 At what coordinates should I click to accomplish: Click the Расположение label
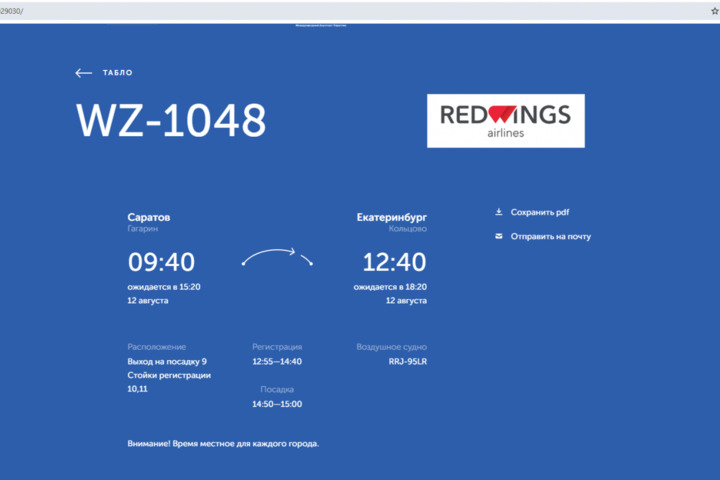157,347
